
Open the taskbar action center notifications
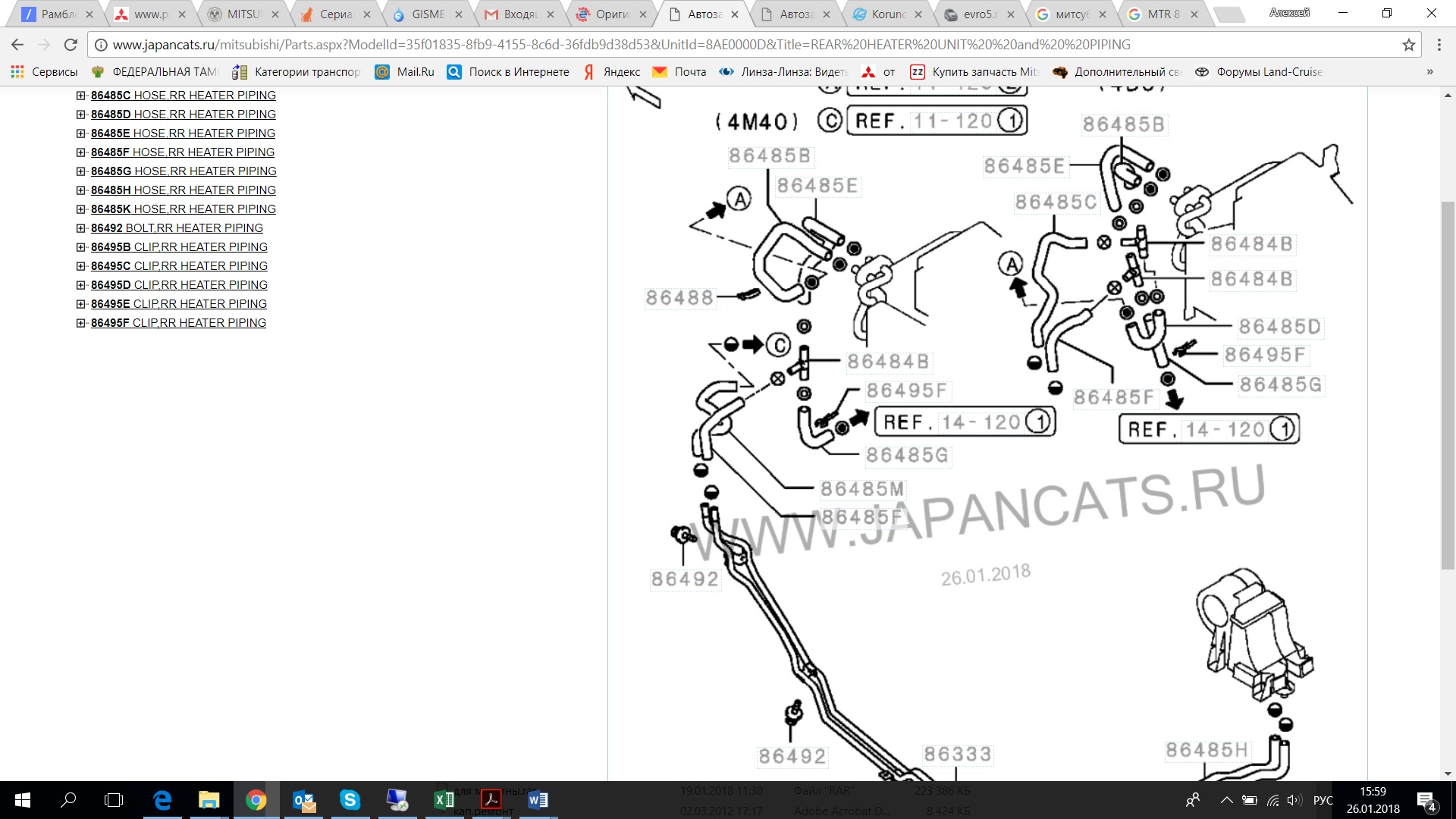[x=1426, y=801]
